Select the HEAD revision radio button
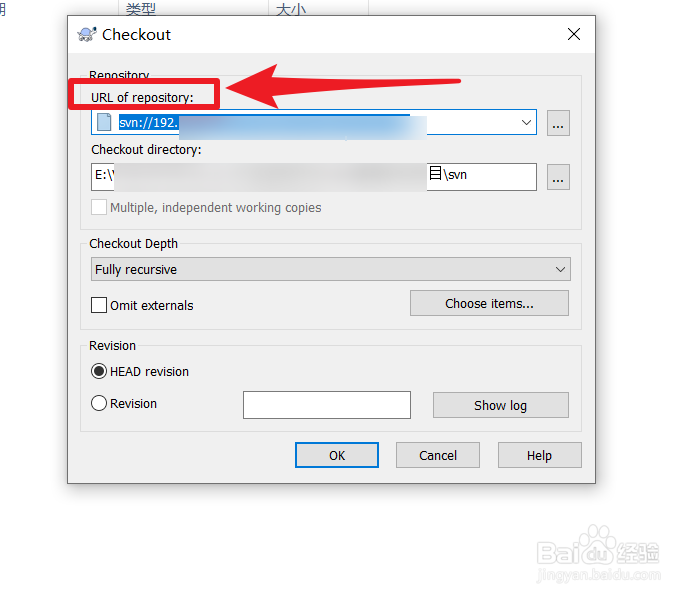The image size is (700, 600). (99, 371)
